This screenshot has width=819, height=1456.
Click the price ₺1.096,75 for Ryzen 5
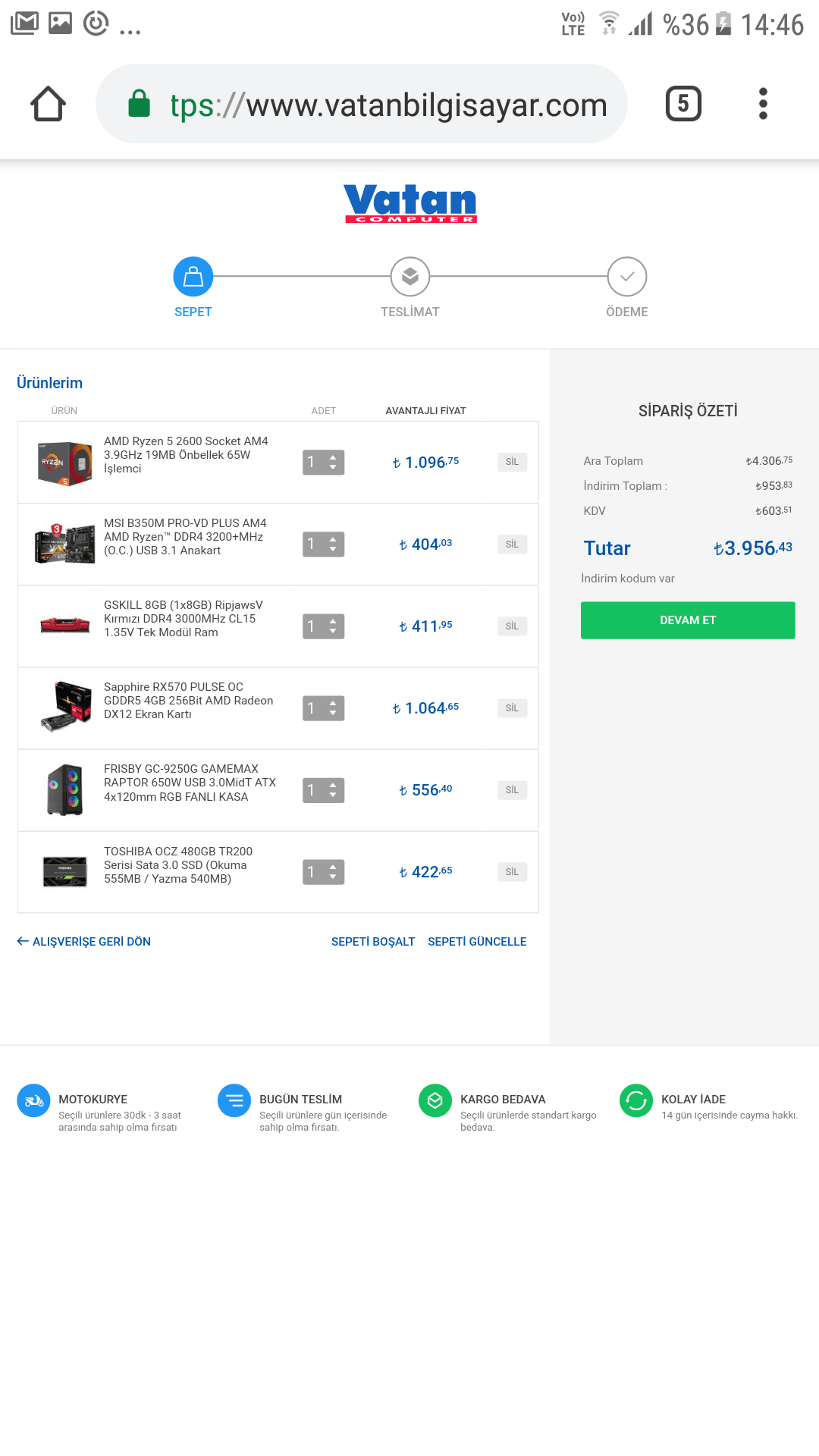point(425,462)
